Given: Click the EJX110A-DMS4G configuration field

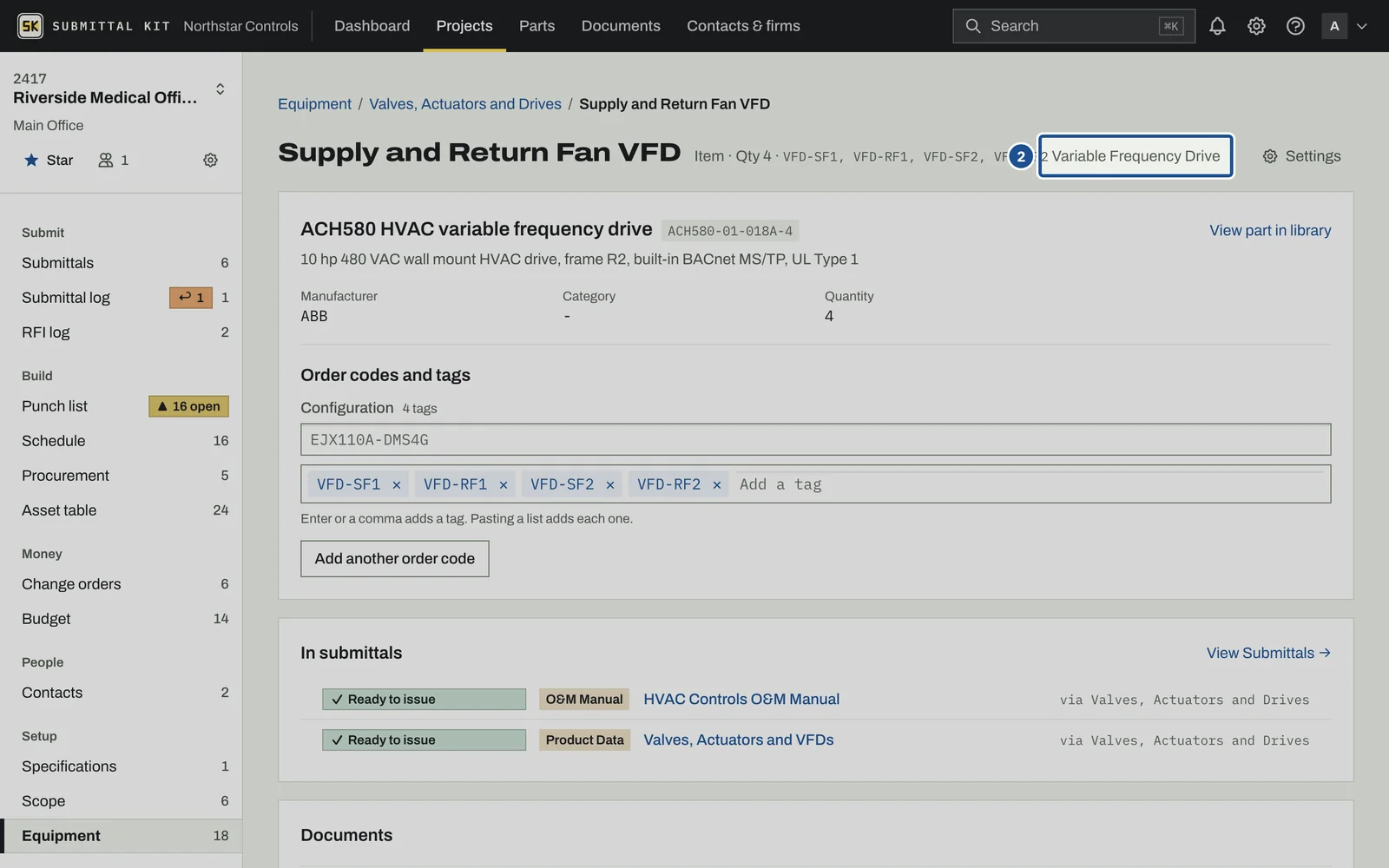Looking at the screenshot, I should click(815, 439).
